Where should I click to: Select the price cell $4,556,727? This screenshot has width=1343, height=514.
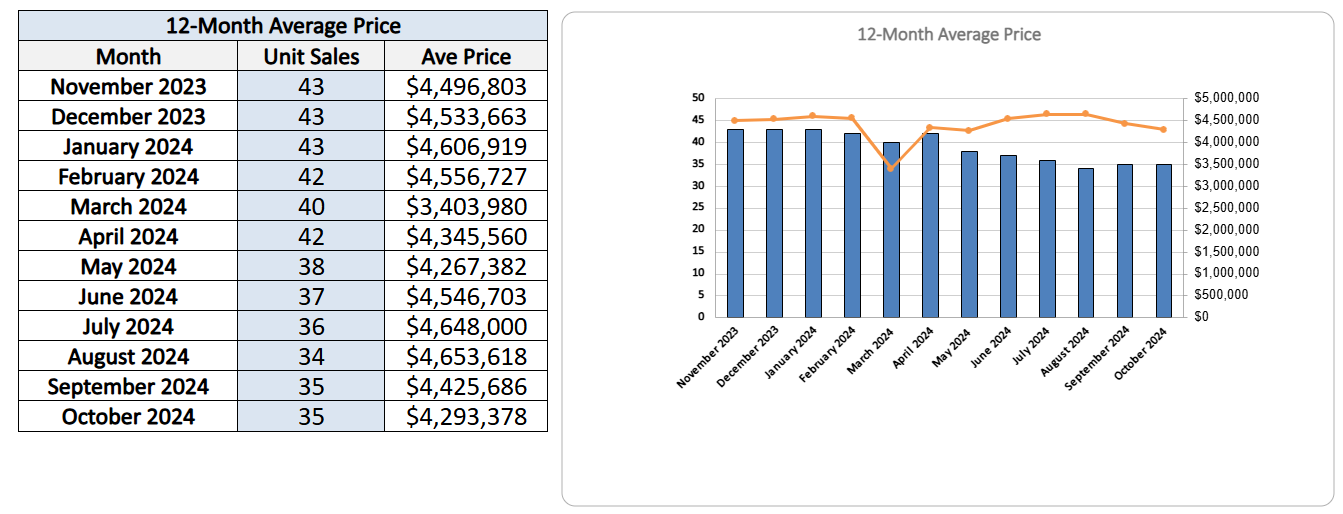click(466, 176)
